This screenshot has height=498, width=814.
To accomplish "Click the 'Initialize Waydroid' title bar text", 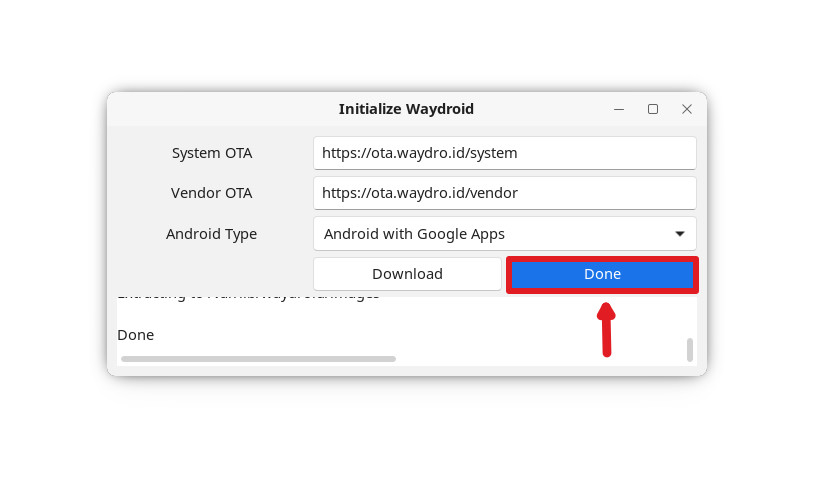I will [406, 109].
